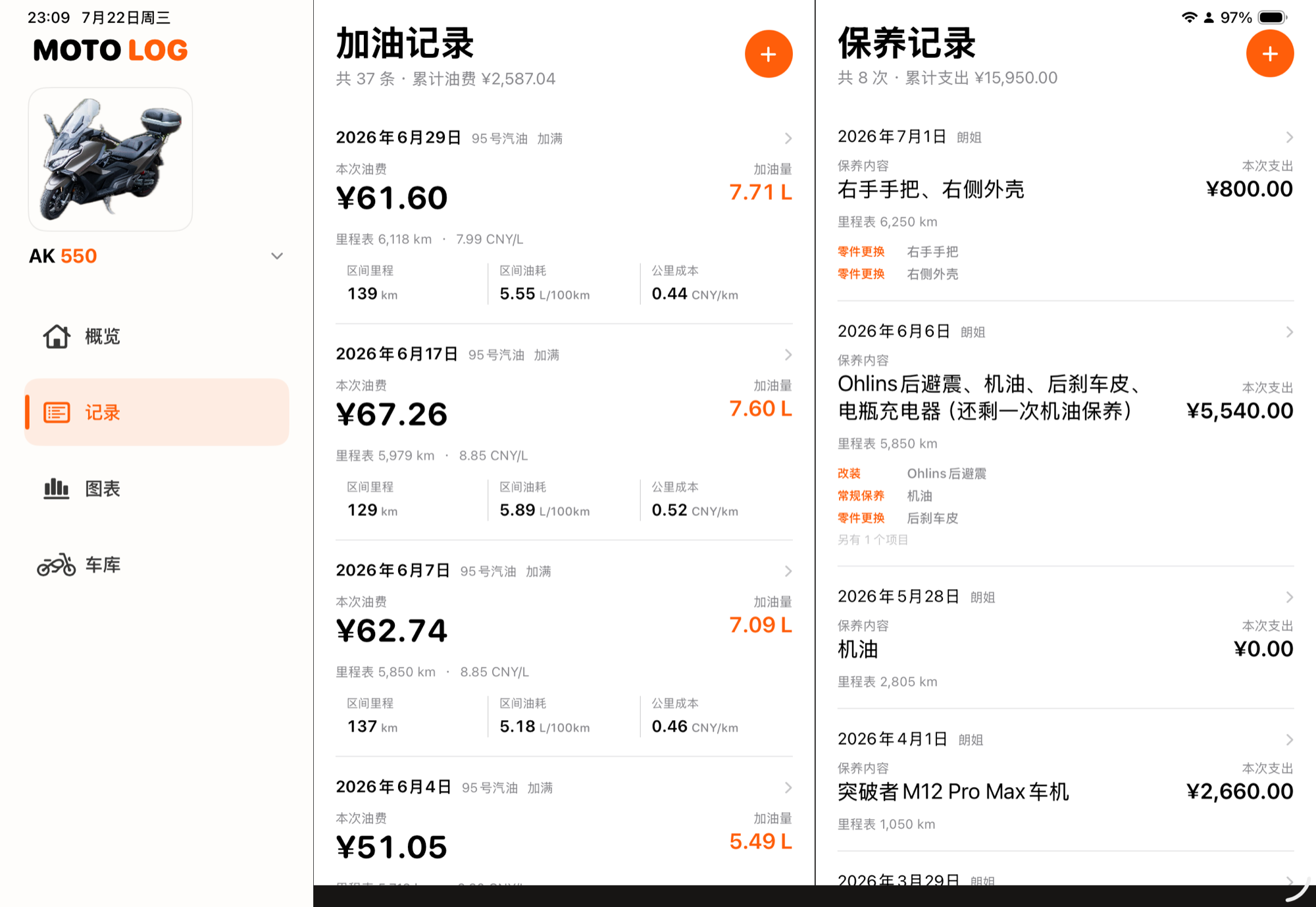Select the ¥61.60 fuel cost entry
Screen dimensions: 1316x907
pos(392,198)
